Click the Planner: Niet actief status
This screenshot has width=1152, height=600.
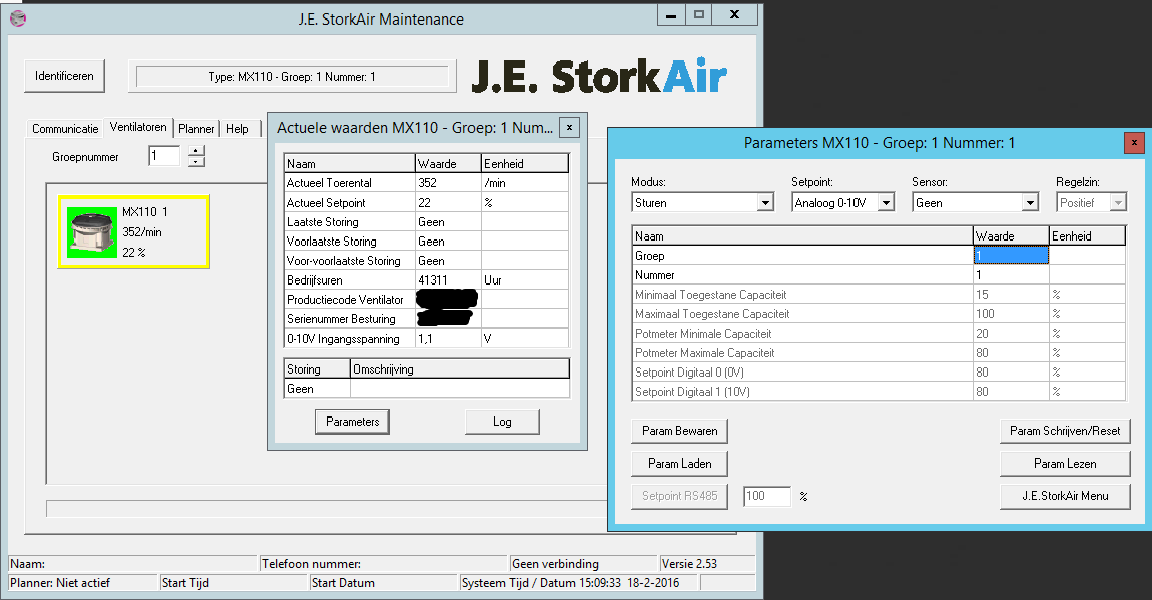84,582
